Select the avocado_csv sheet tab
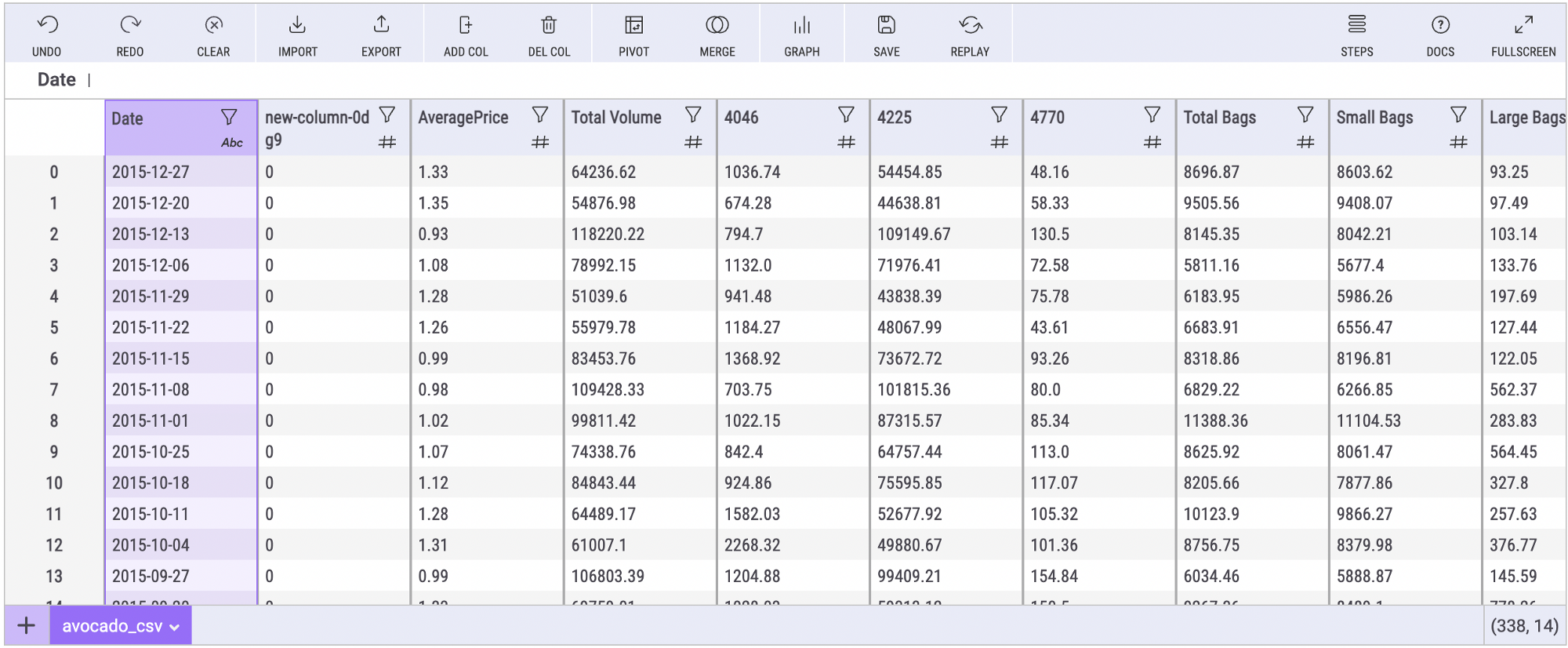The image size is (1568, 648). click(121, 626)
